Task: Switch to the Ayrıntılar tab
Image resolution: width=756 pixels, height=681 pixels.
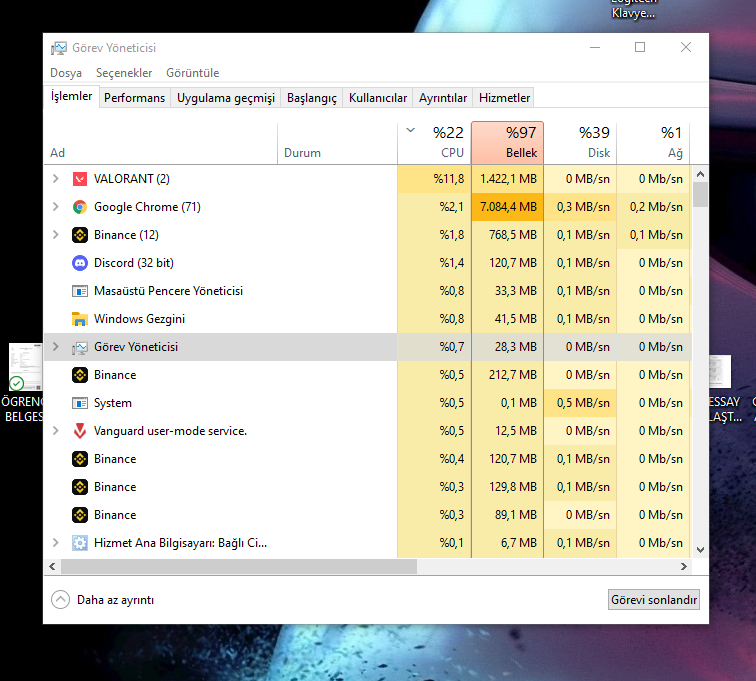Action: point(443,98)
